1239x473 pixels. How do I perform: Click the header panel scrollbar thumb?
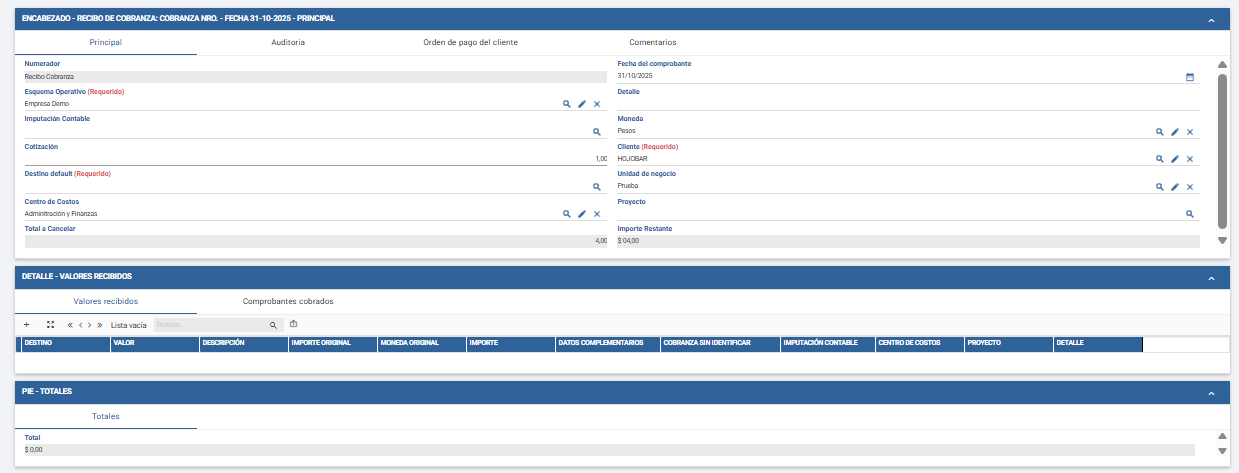(1222, 151)
